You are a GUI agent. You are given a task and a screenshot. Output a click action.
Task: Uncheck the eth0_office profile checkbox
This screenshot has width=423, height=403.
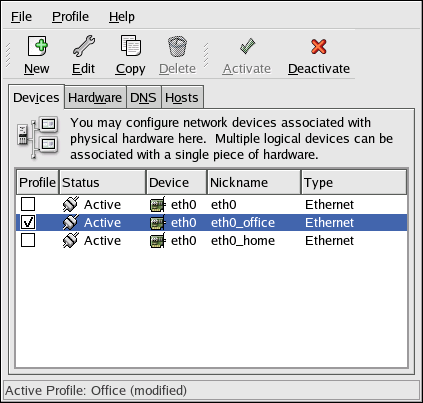coord(28,222)
